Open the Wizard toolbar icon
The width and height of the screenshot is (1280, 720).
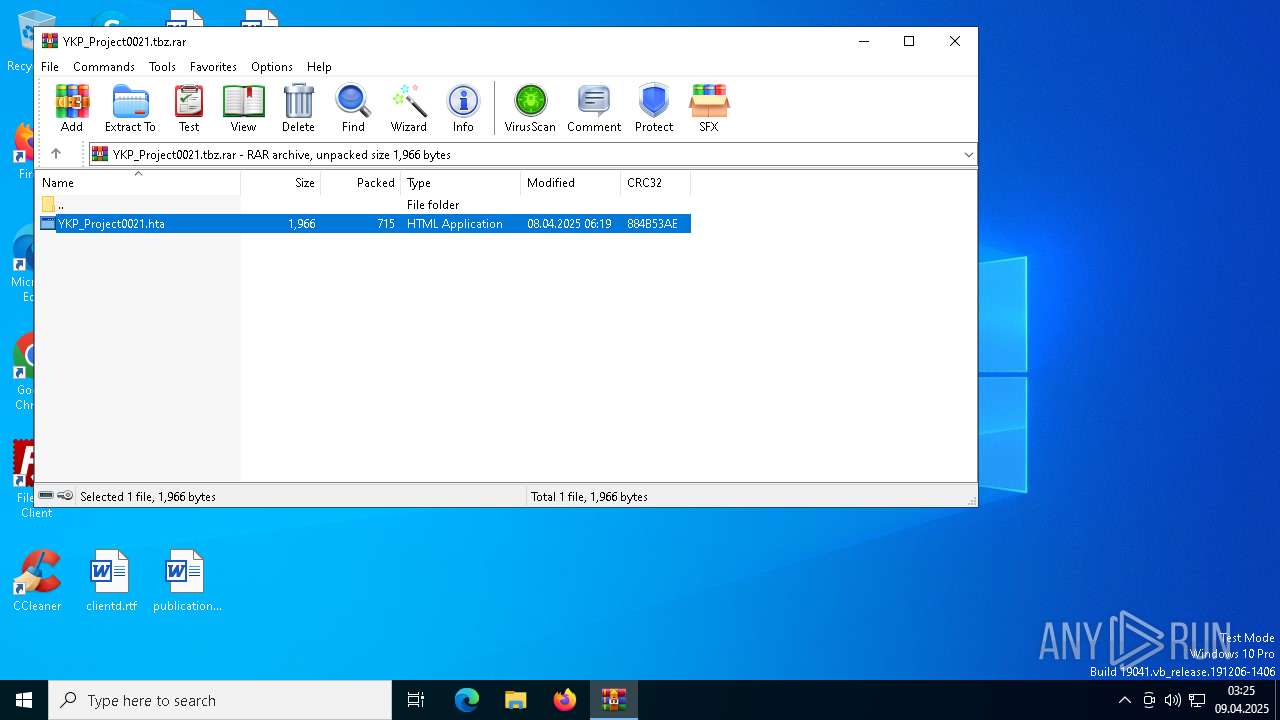coord(408,108)
